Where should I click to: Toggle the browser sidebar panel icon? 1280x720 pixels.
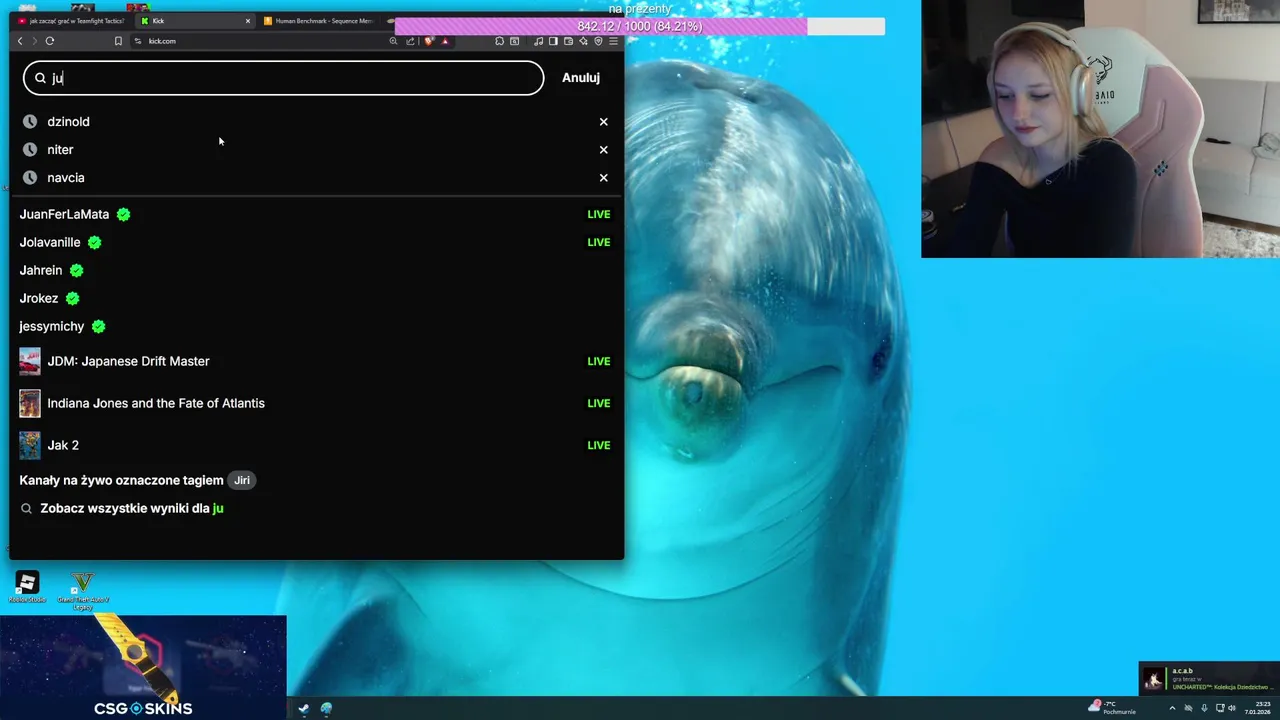(553, 41)
